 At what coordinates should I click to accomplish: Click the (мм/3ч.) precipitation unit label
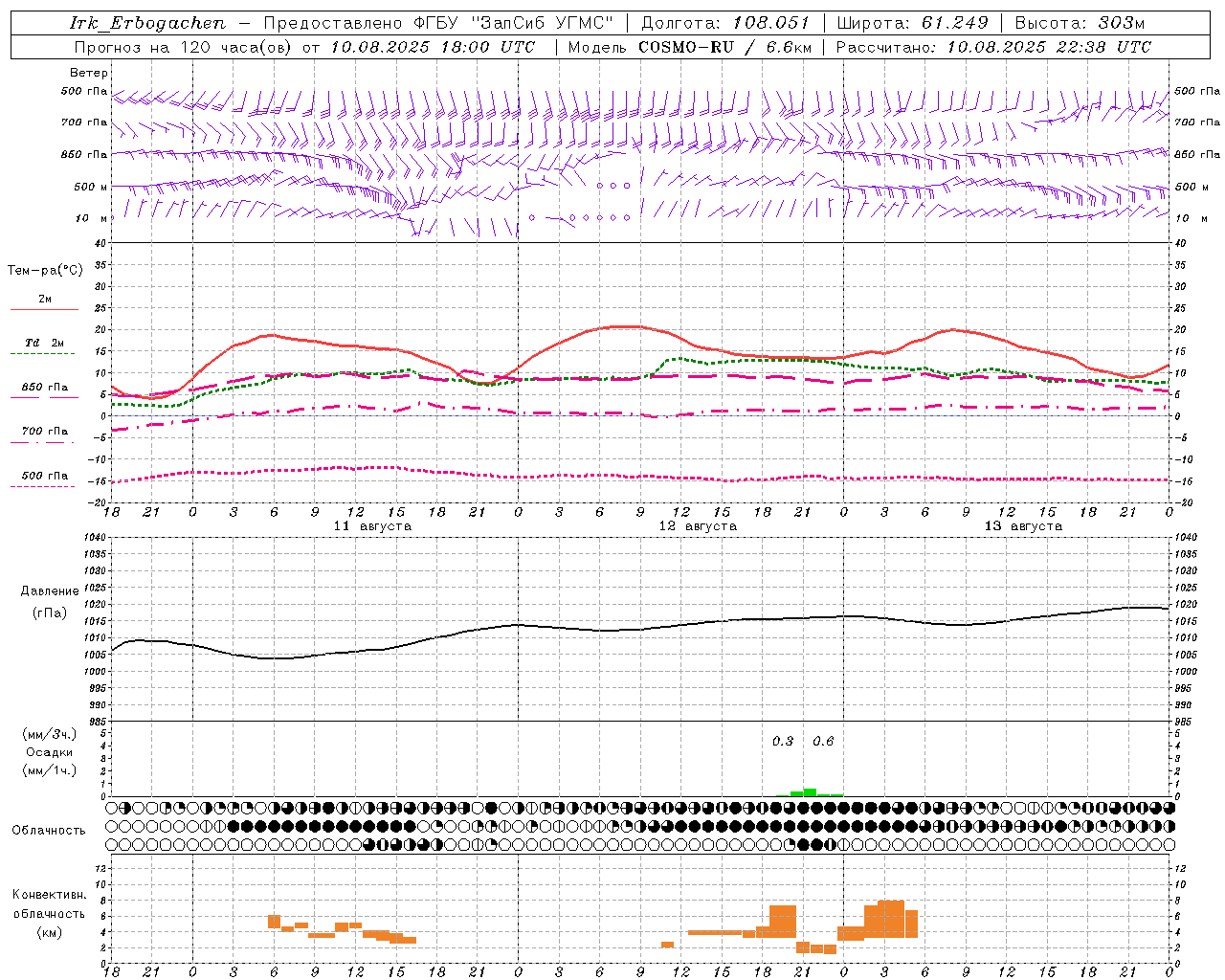[x=50, y=734]
